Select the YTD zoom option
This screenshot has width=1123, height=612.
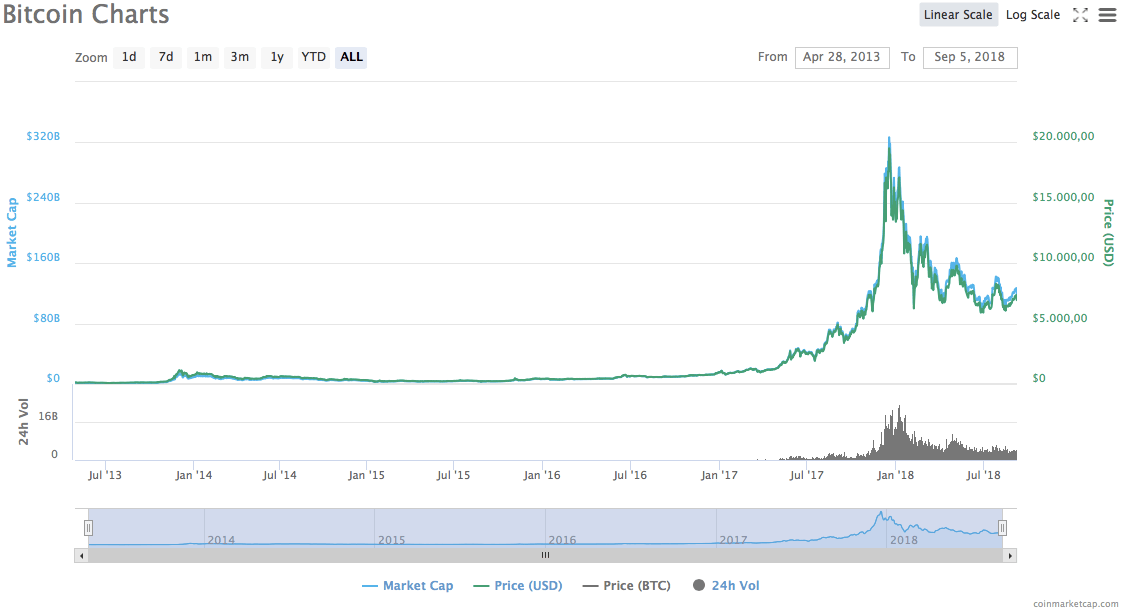click(313, 57)
